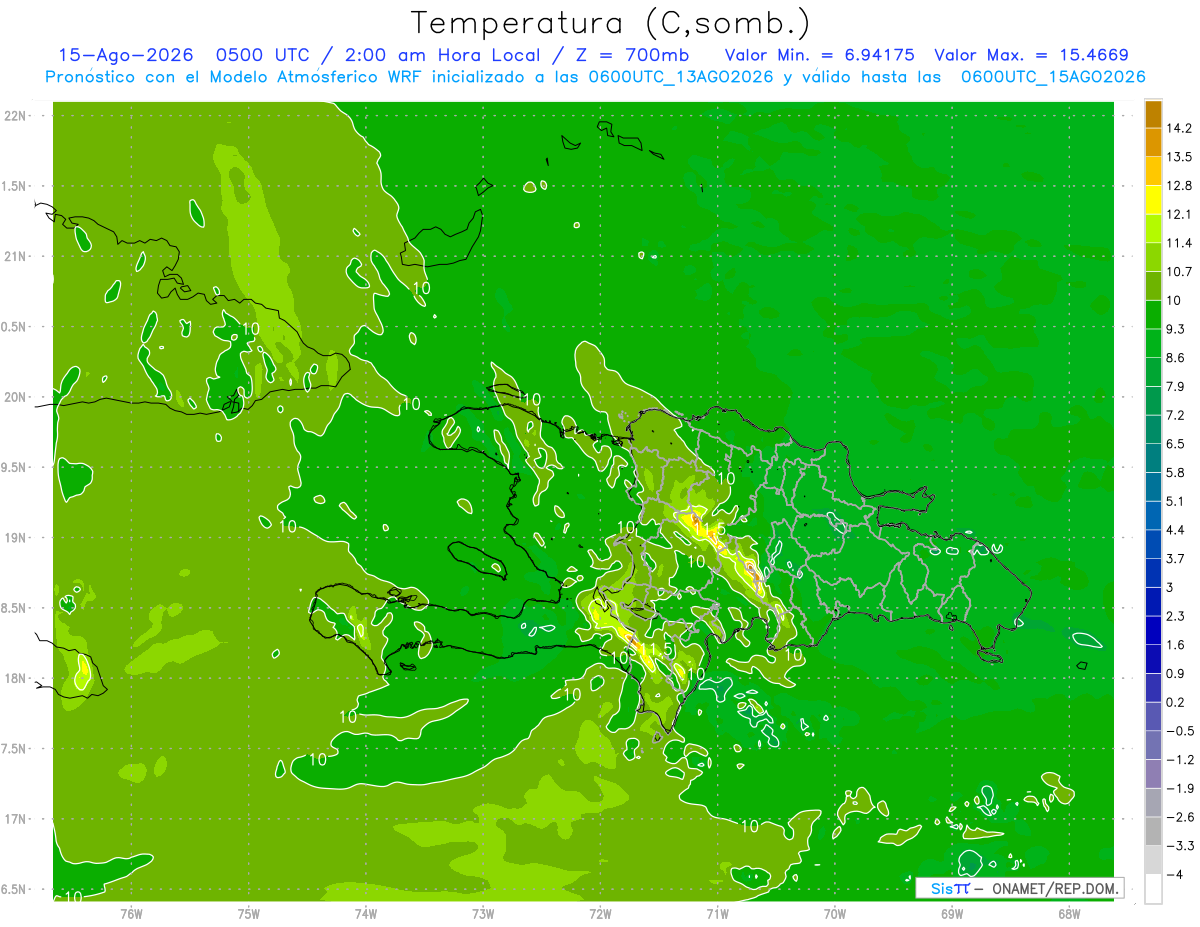The image size is (1200, 927).
Task: Pick the blue swatch between 1.6 and 2.3
Action: point(1153,630)
